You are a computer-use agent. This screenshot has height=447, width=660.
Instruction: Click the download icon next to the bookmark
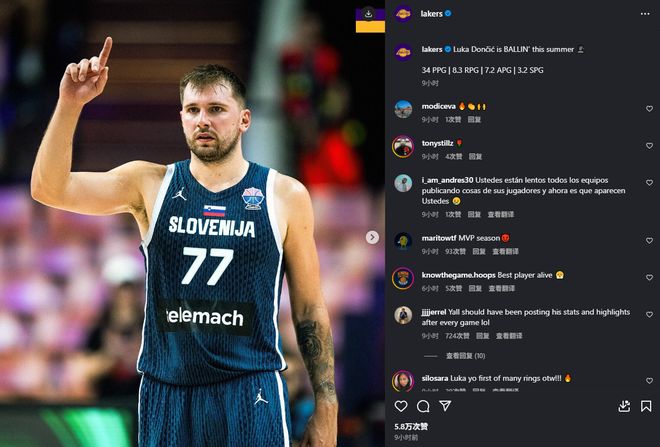pyautogui.click(x=624, y=406)
